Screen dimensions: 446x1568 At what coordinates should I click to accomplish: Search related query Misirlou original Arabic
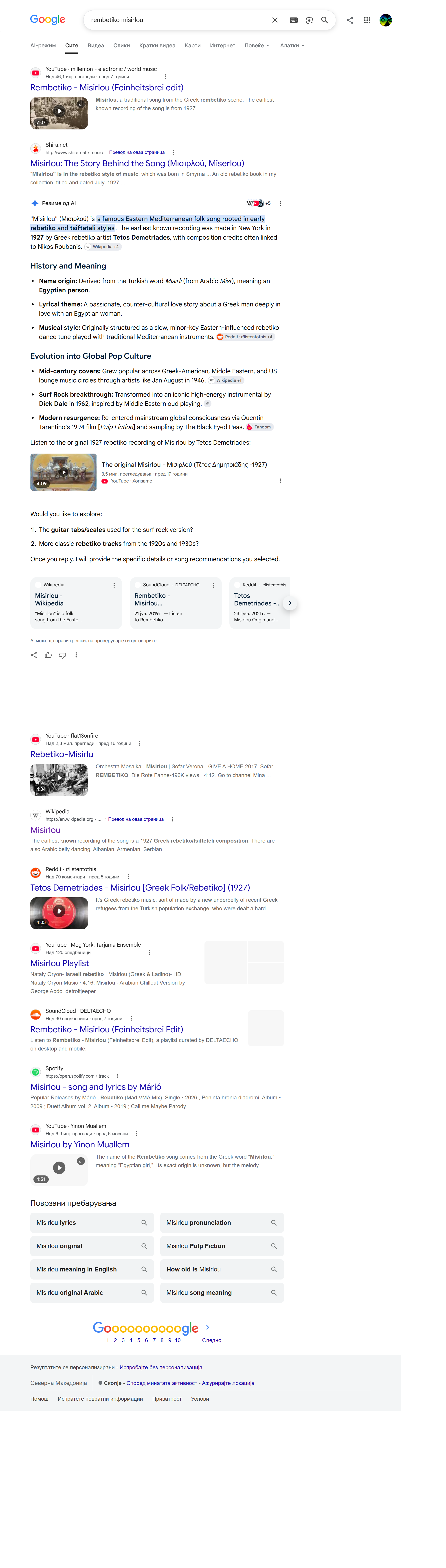(92, 1293)
